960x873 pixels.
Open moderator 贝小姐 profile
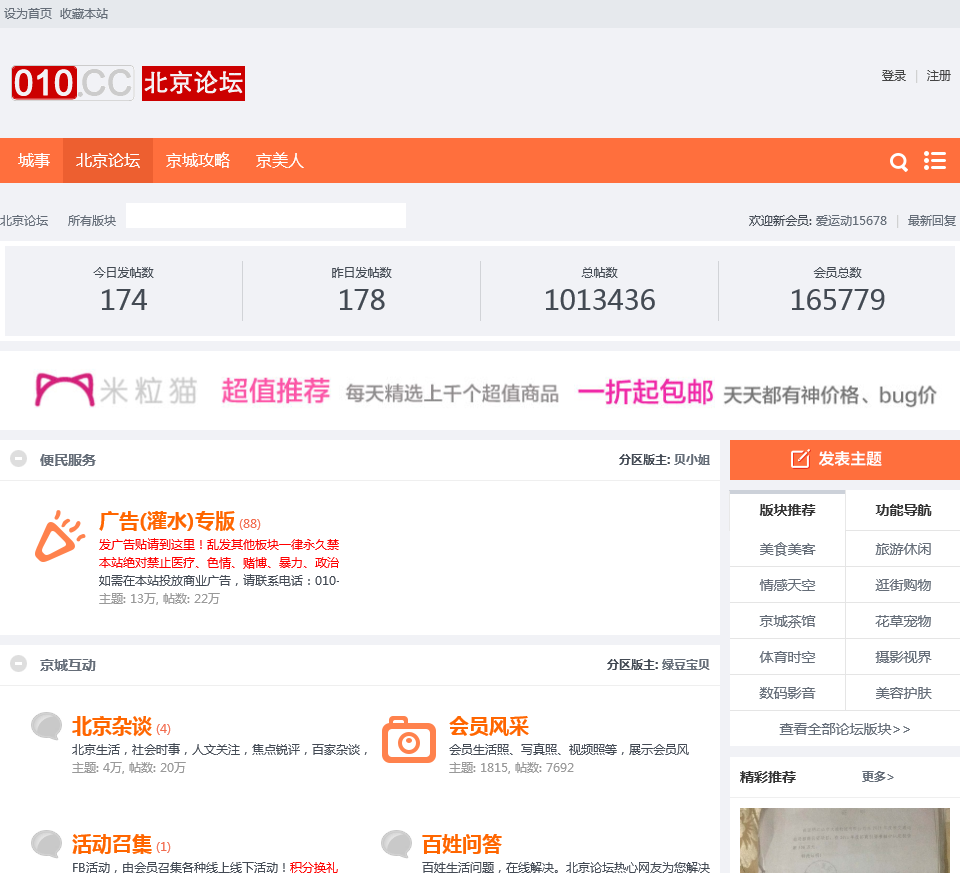coord(692,460)
